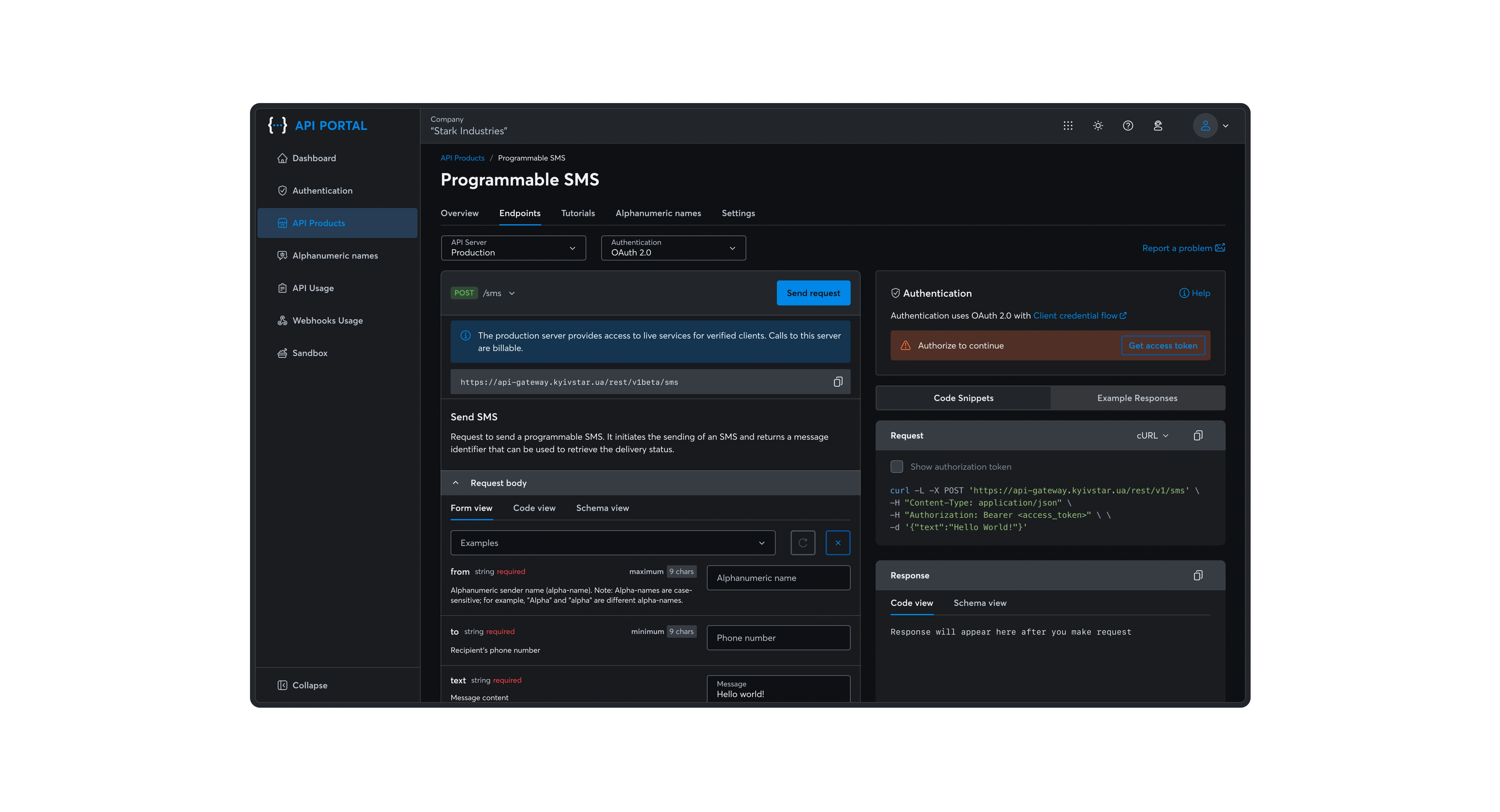Switch Response panel to Schema view
This screenshot has width=1500, height=812.
(980, 603)
